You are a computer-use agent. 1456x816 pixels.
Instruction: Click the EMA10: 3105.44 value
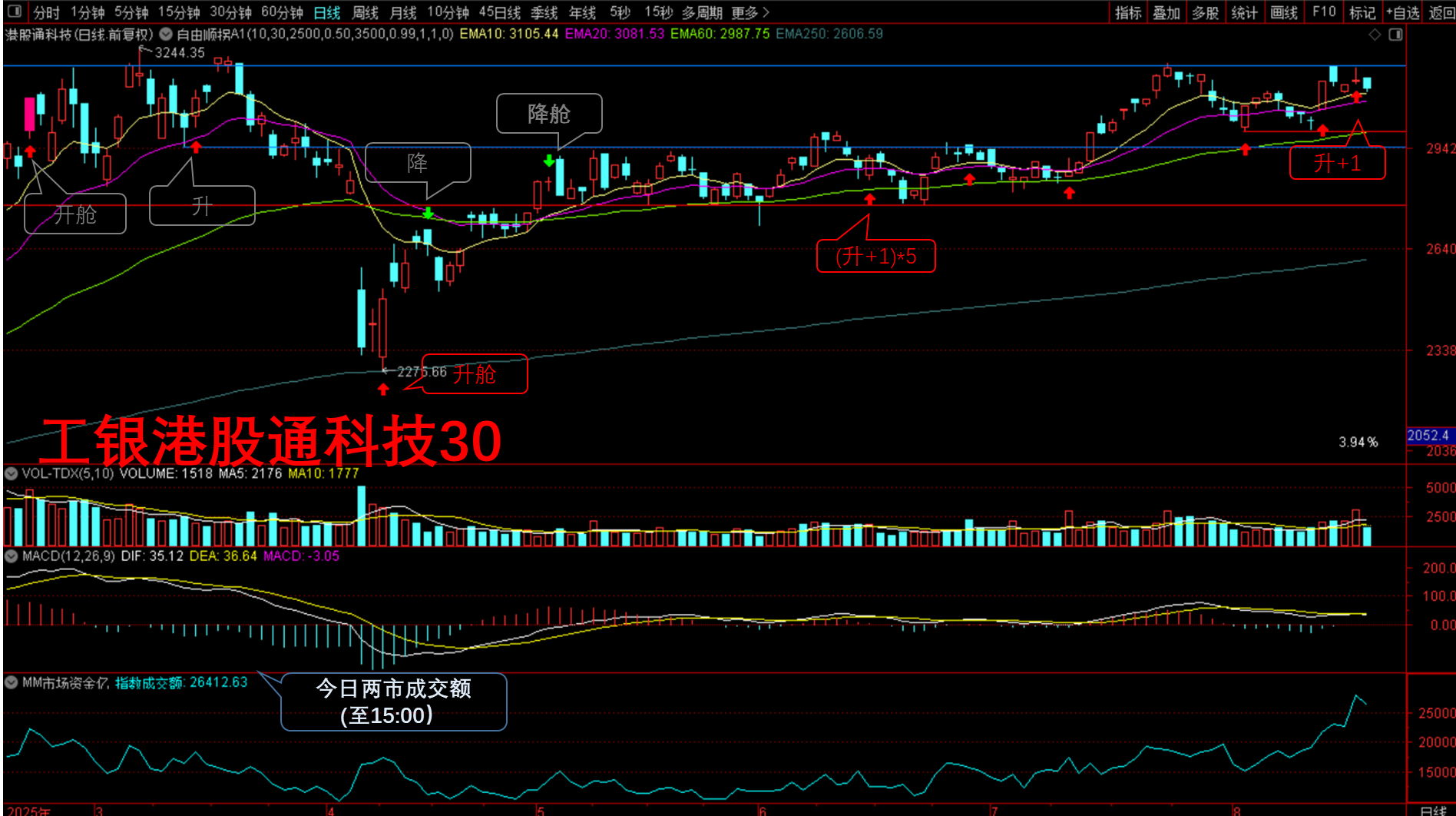509,34
